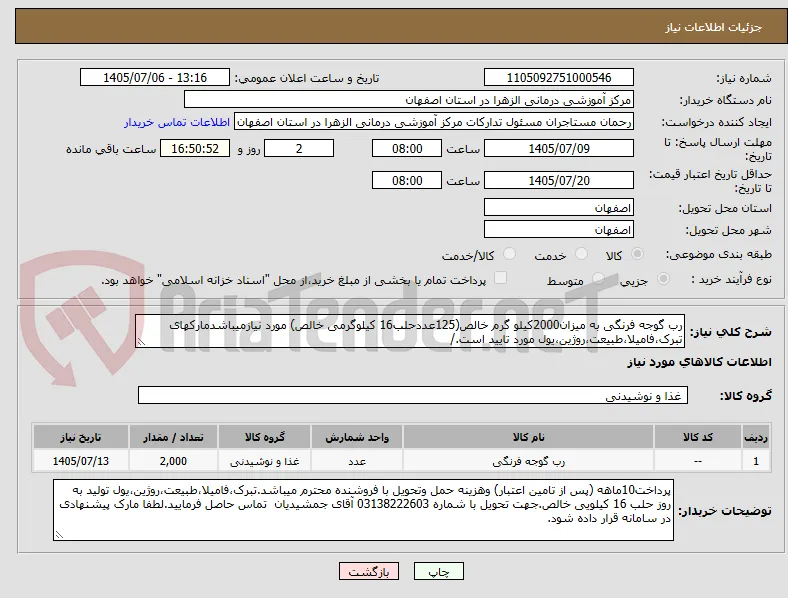Click the response deadline hour 08:00 field
The height and width of the screenshot is (598, 788).
(x=407, y=148)
